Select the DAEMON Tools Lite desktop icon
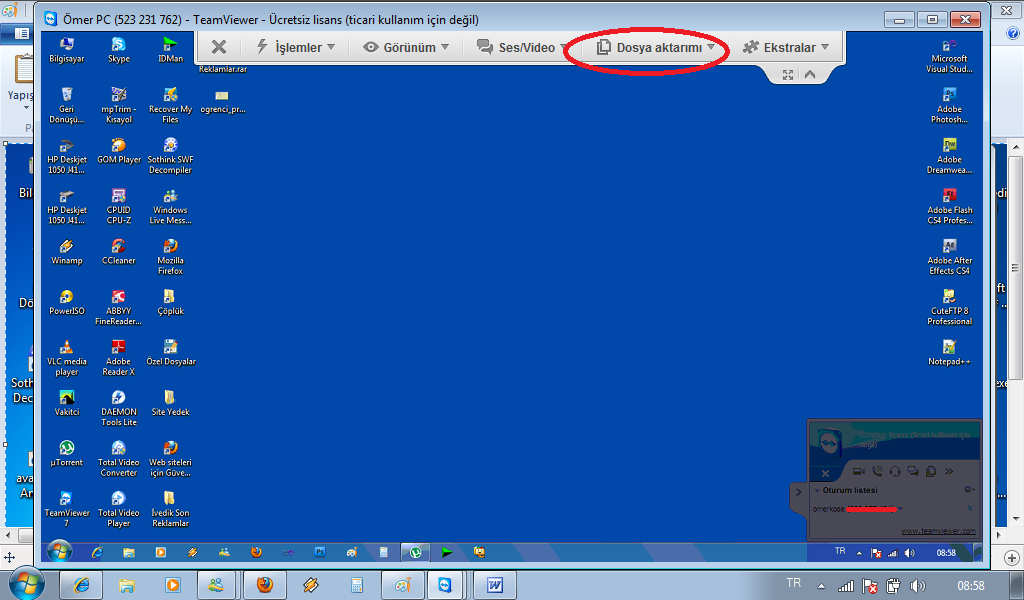Screen dimensions: 1024x600 pyautogui.click(x=119, y=408)
